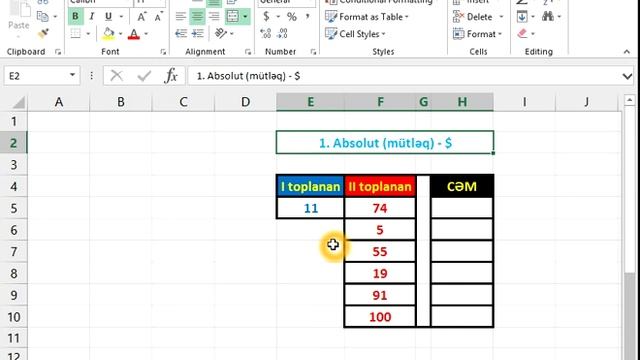Select cell containing 100
Viewport: 640px width, 360px height.
(x=380, y=317)
